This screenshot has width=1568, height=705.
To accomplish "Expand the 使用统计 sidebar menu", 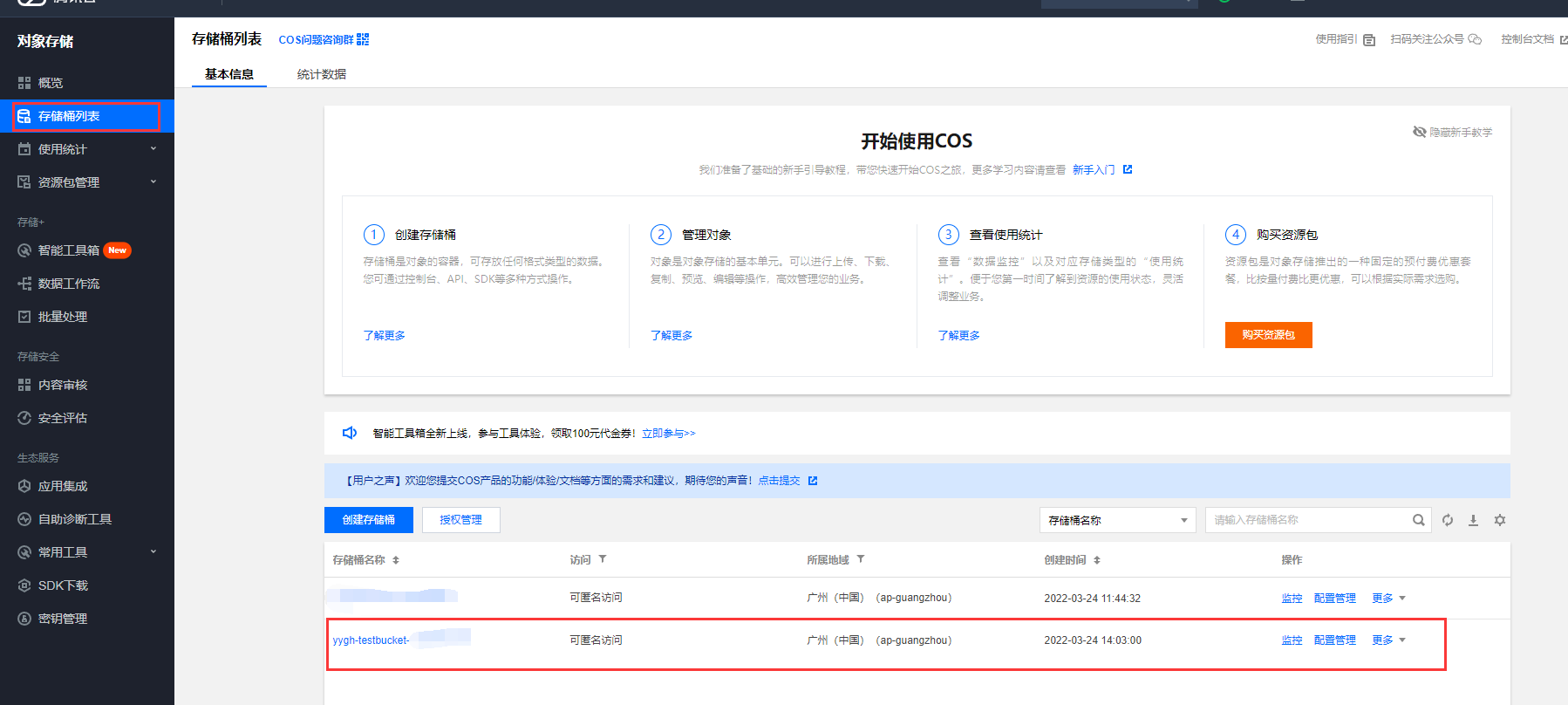I will (x=153, y=149).
